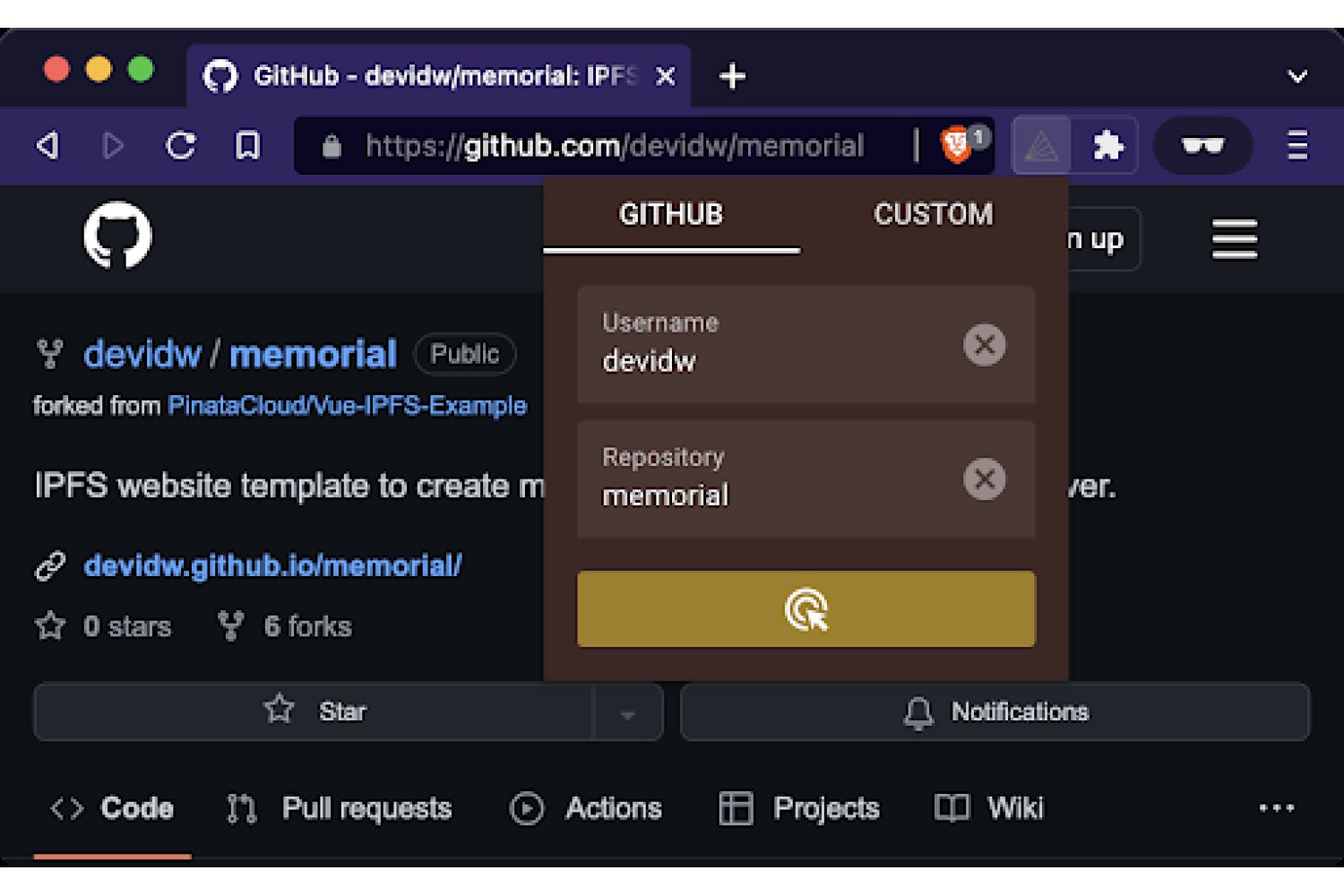Click the sunglasses private window icon
Screen dimensions: 1344x896
pyautogui.click(x=1202, y=145)
